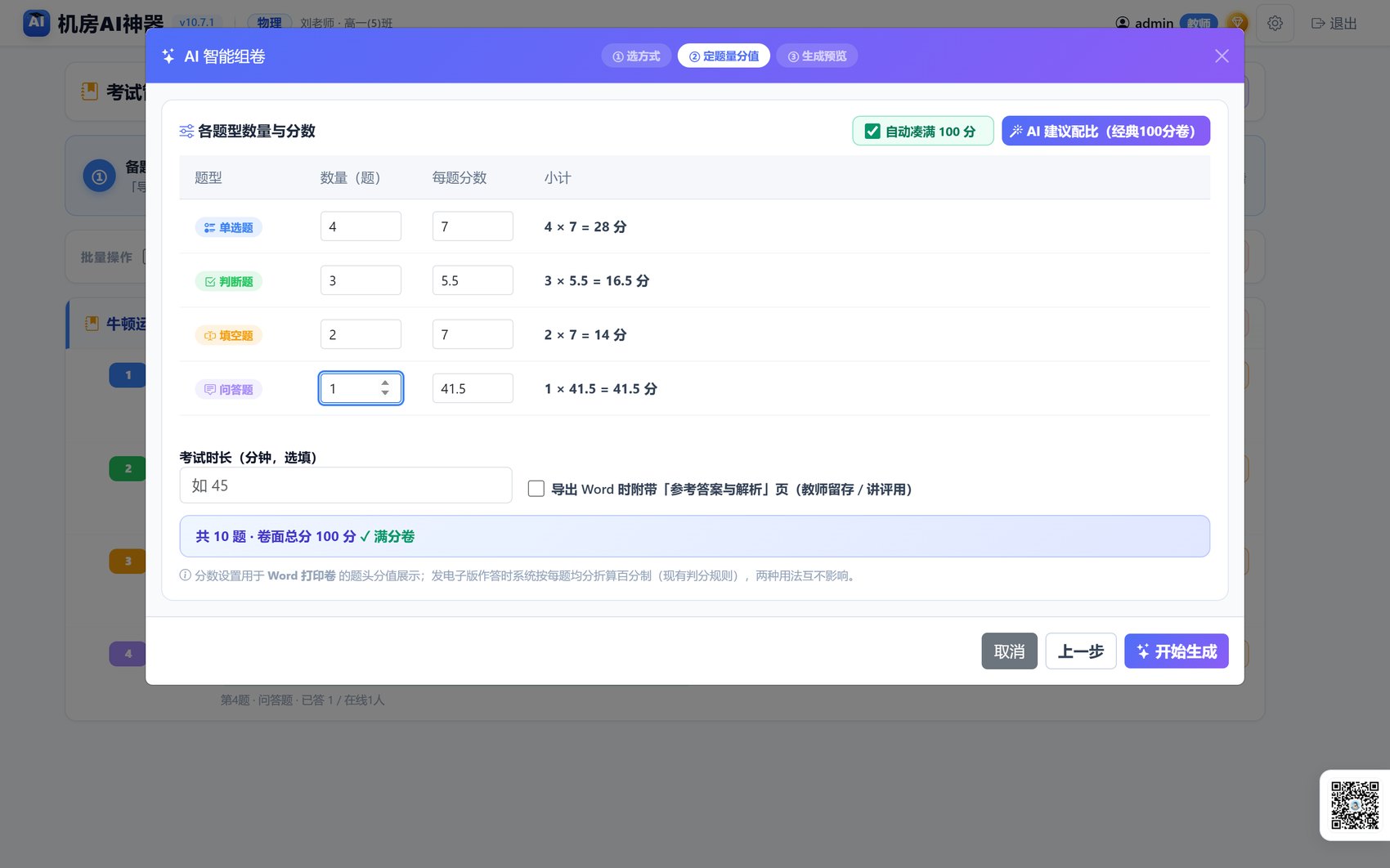Select the 定题量分值 step tab
This screenshot has width=1390, height=868.
(x=724, y=56)
